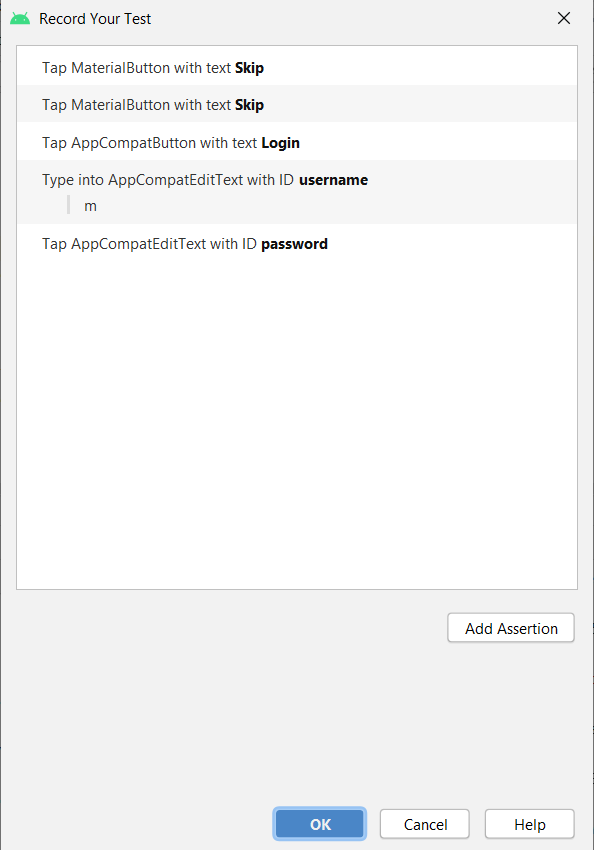Click the Add Assertion button
The width and height of the screenshot is (594, 850).
(x=511, y=628)
